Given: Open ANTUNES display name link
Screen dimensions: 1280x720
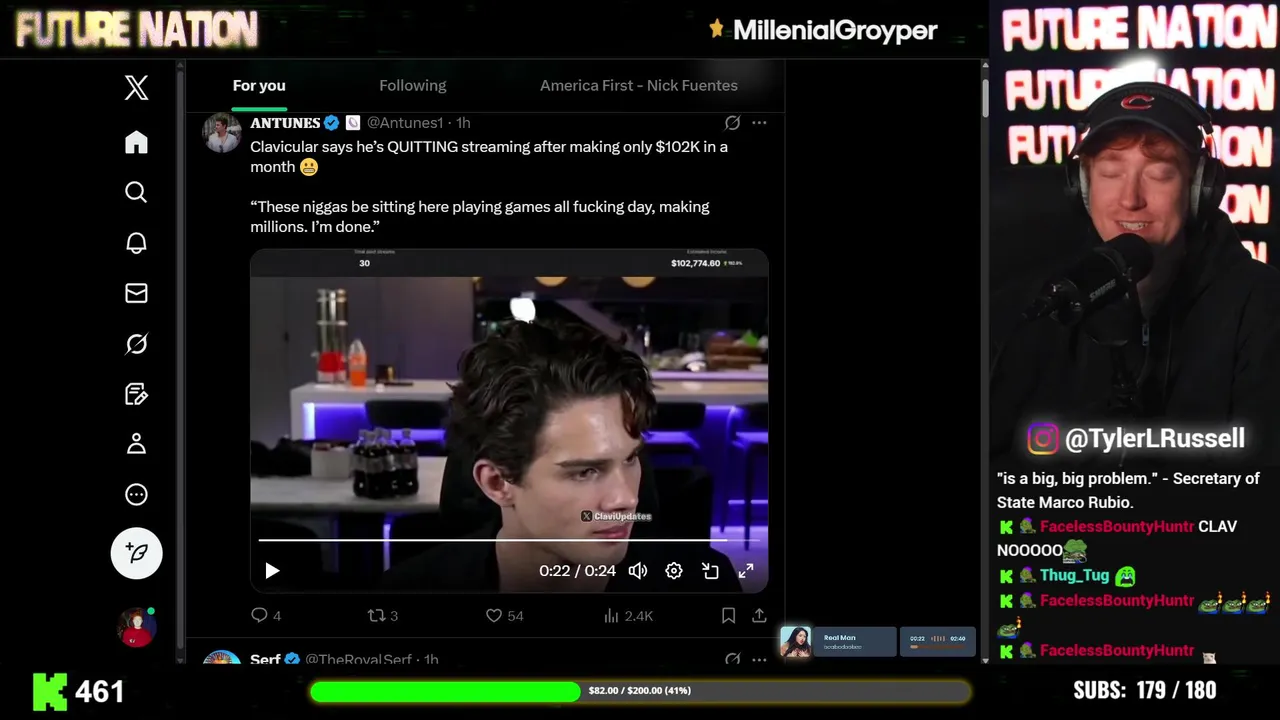Looking at the screenshot, I should (x=285, y=123).
